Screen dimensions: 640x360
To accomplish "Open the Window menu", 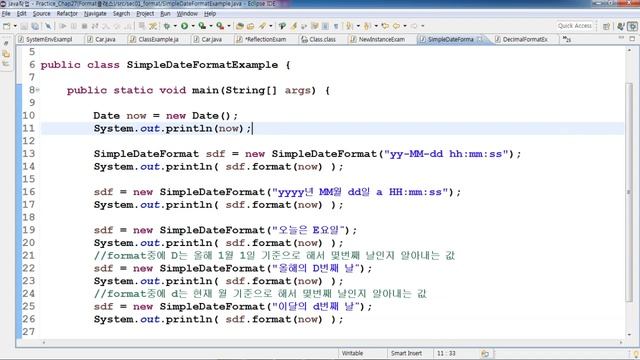I will [187, 13].
